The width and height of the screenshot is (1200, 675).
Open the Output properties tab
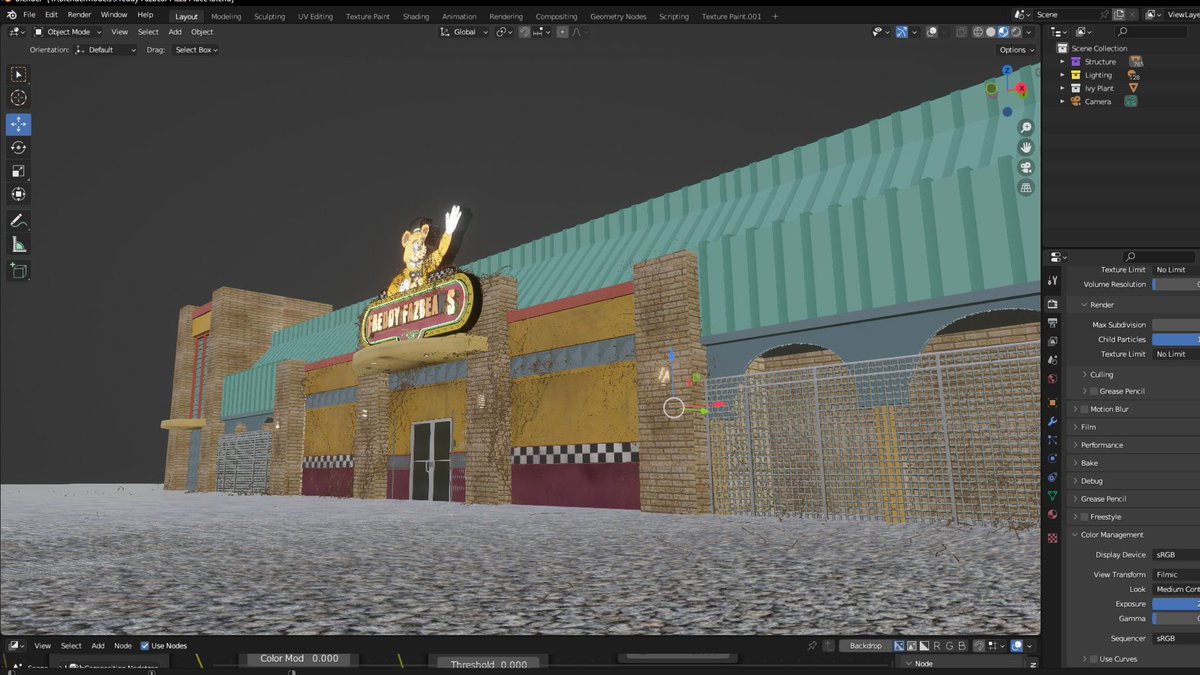[x=1052, y=323]
